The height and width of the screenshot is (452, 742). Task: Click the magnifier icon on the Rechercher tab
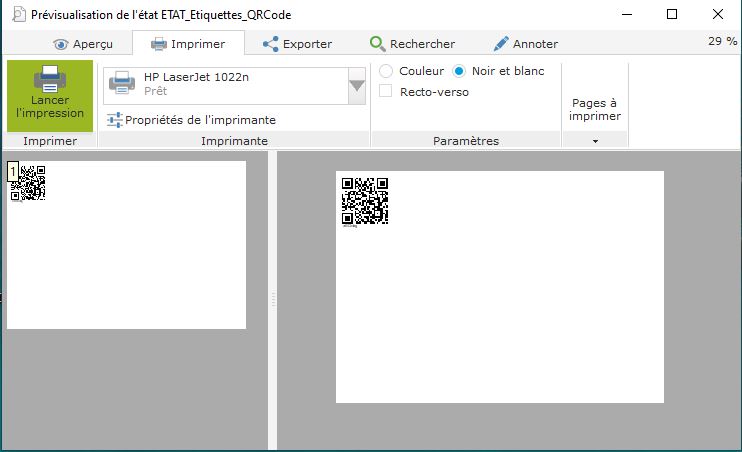377,44
